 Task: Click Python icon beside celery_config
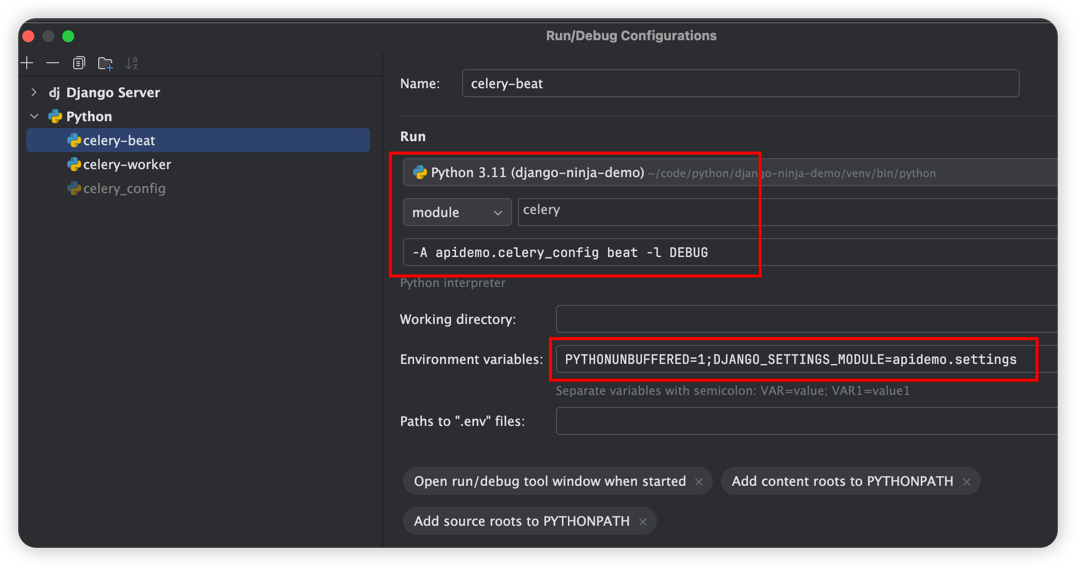click(73, 188)
